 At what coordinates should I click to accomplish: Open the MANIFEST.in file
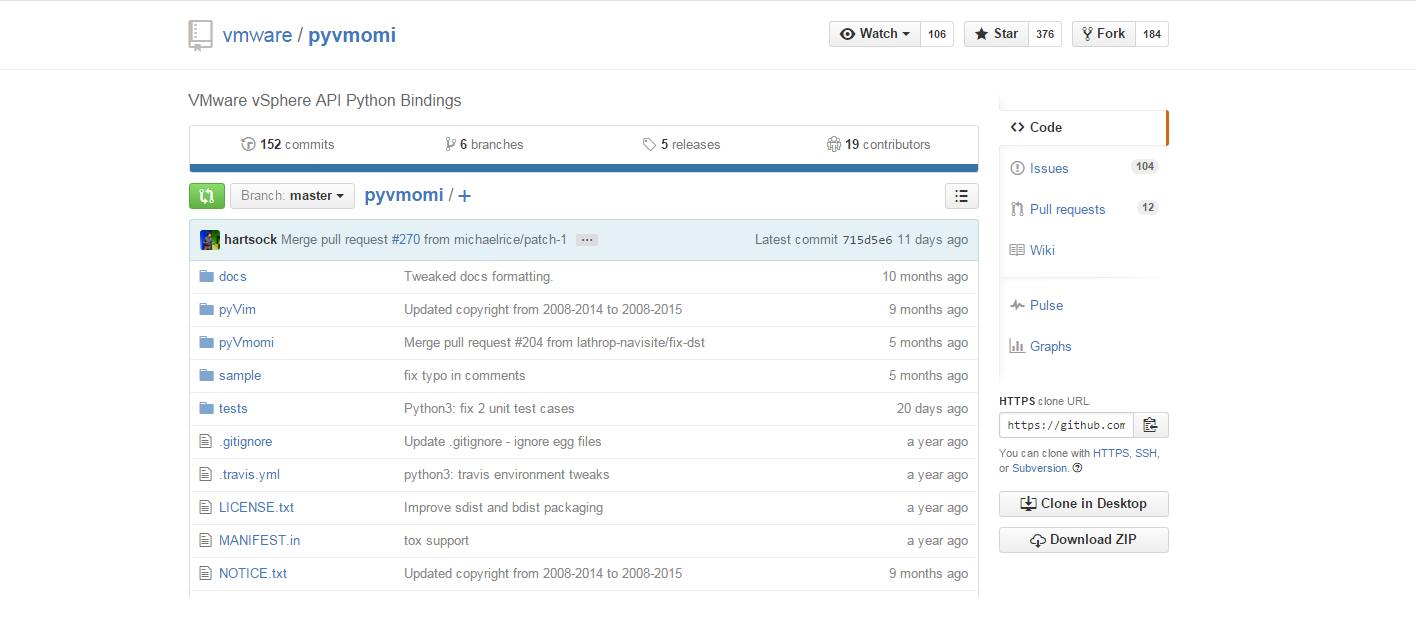pyautogui.click(x=259, y=540)
